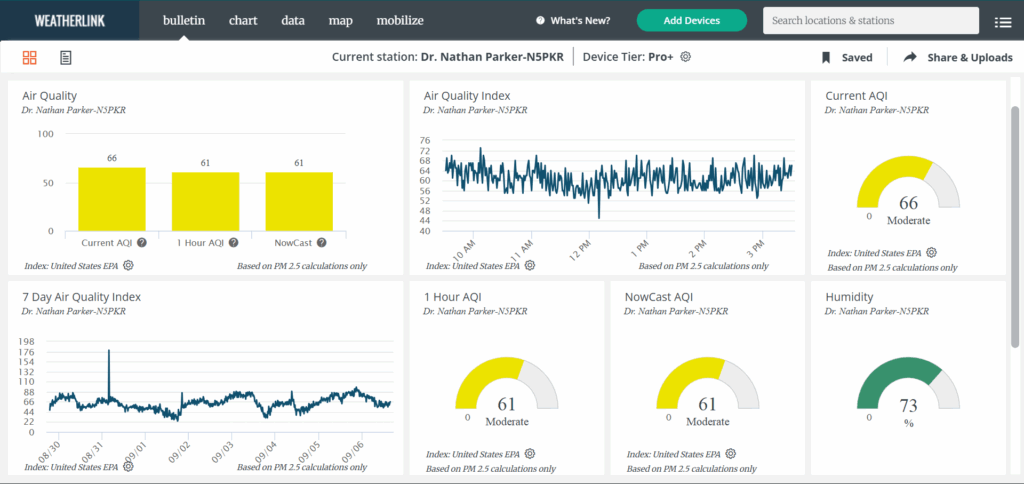Open index settings gear in Current AQI card
Screen dimensions: 1024x484
(931, 253)
